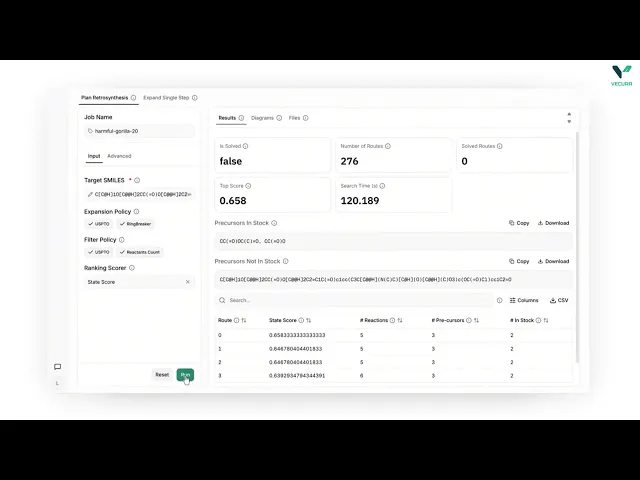Click the info icon beside Plan Retrosynthesis
Viewport: 640px width, 480px height.
133,98
